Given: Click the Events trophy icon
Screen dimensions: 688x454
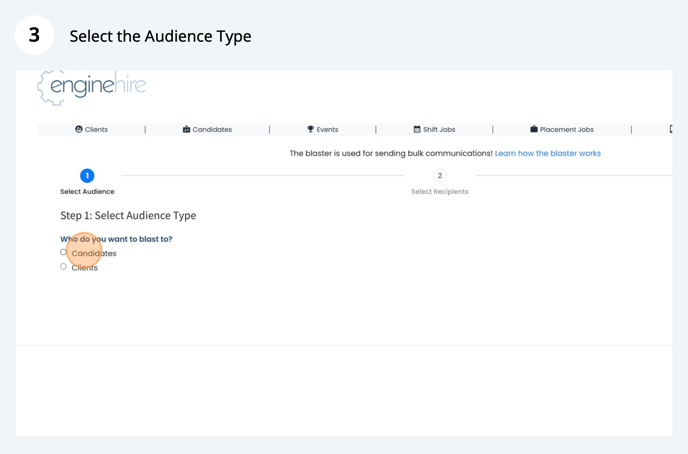Looking at the screenshot, I should 310,129.
